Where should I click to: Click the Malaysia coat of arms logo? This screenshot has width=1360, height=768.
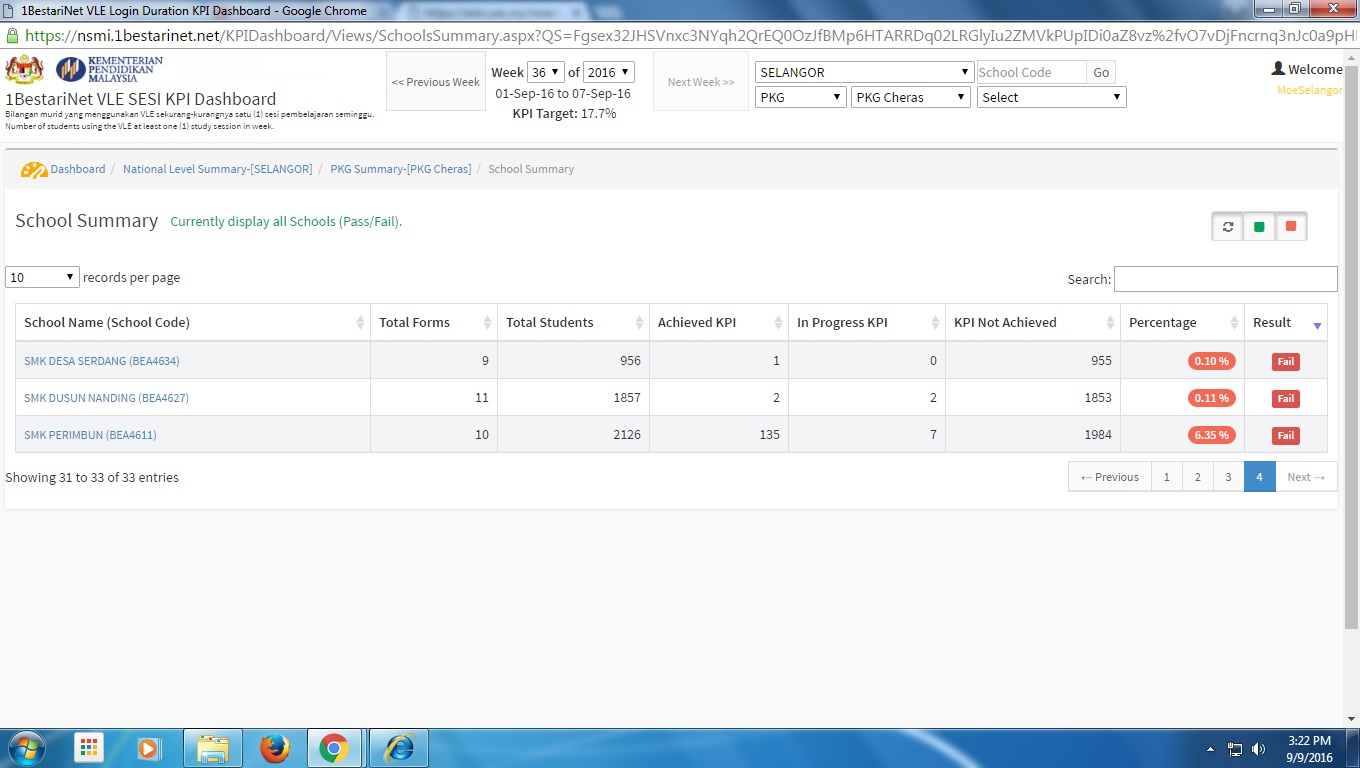pyautogui.click(x=25, y=70)
